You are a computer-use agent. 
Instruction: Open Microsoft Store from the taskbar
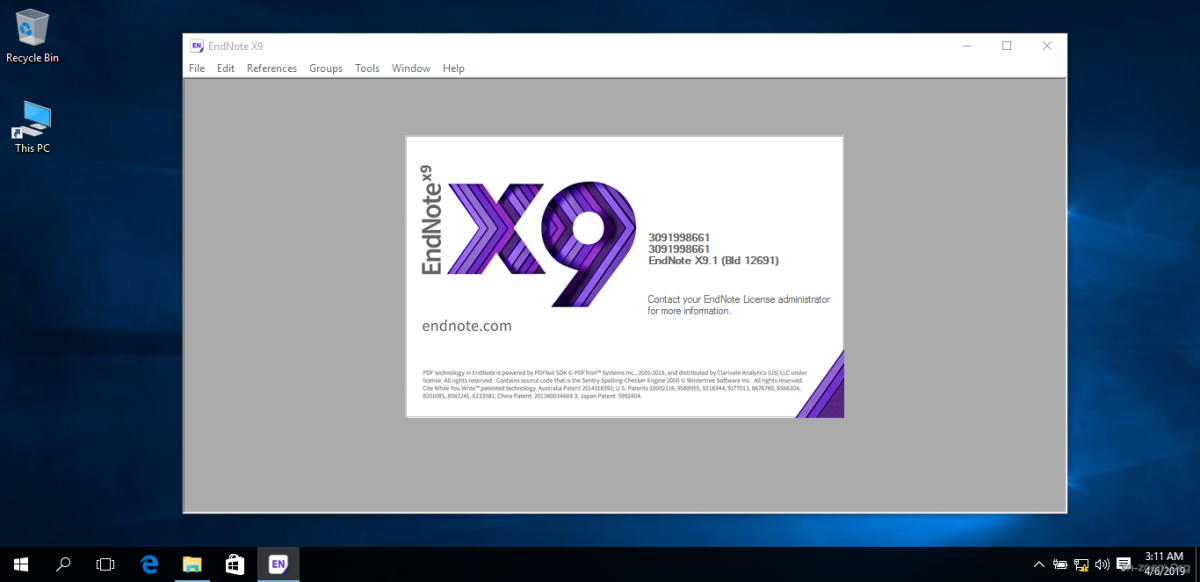235,564
